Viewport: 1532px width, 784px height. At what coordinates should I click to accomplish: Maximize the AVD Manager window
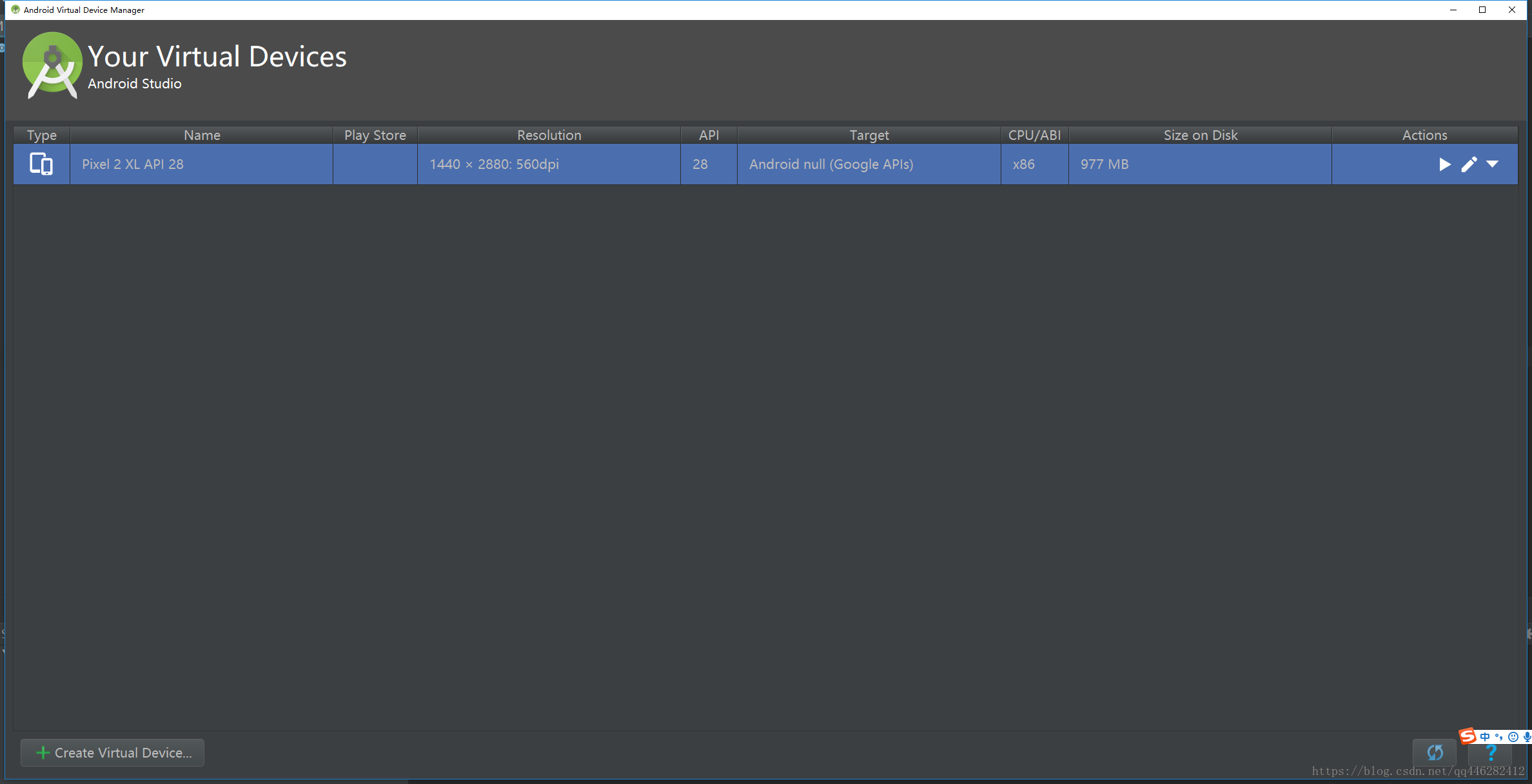click(1482, 10)
